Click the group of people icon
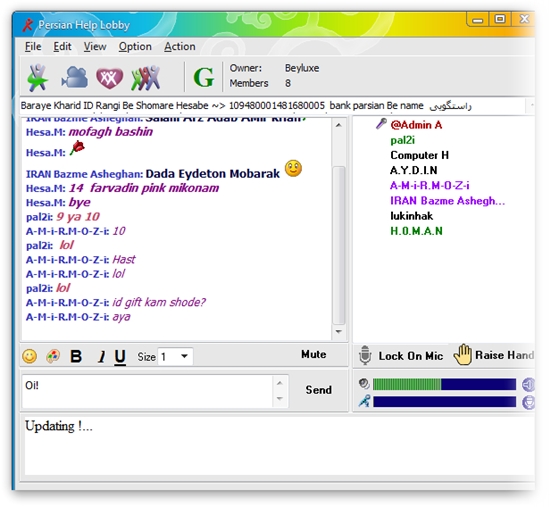 [x=146, y=78]
